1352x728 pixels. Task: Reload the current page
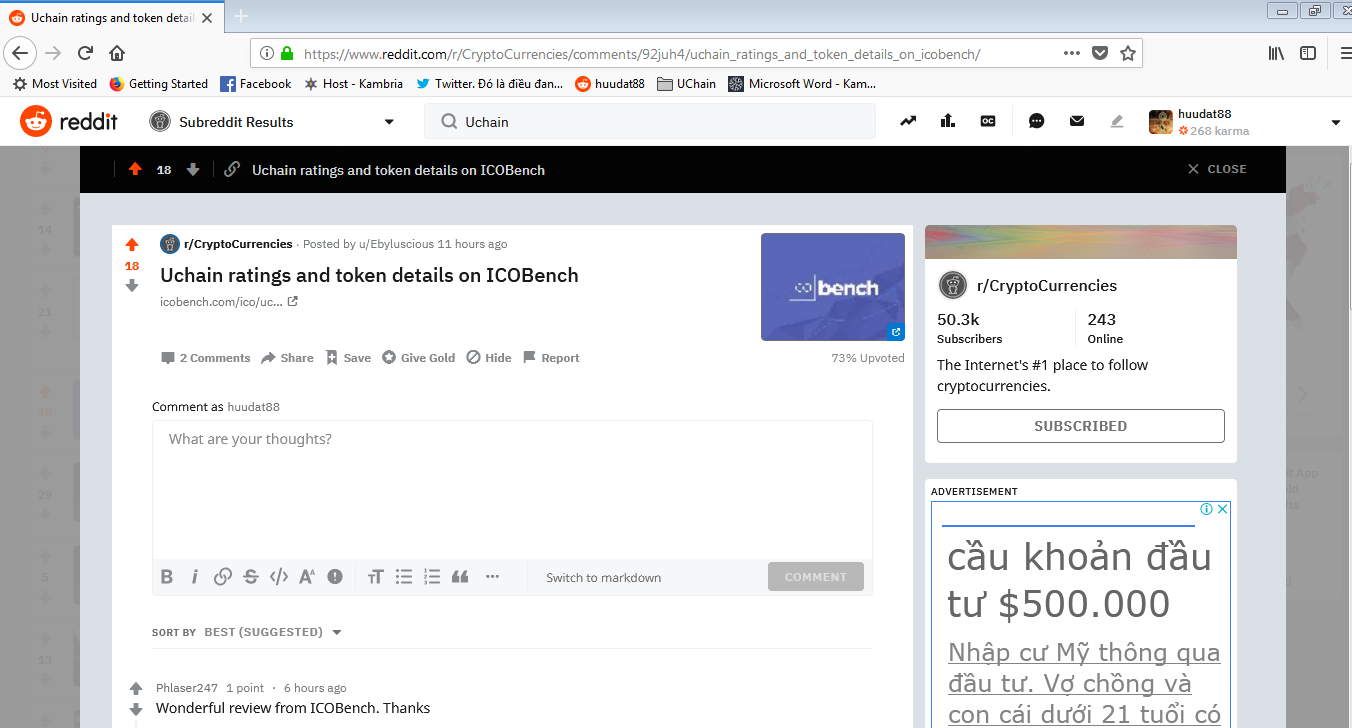(86, 53)
